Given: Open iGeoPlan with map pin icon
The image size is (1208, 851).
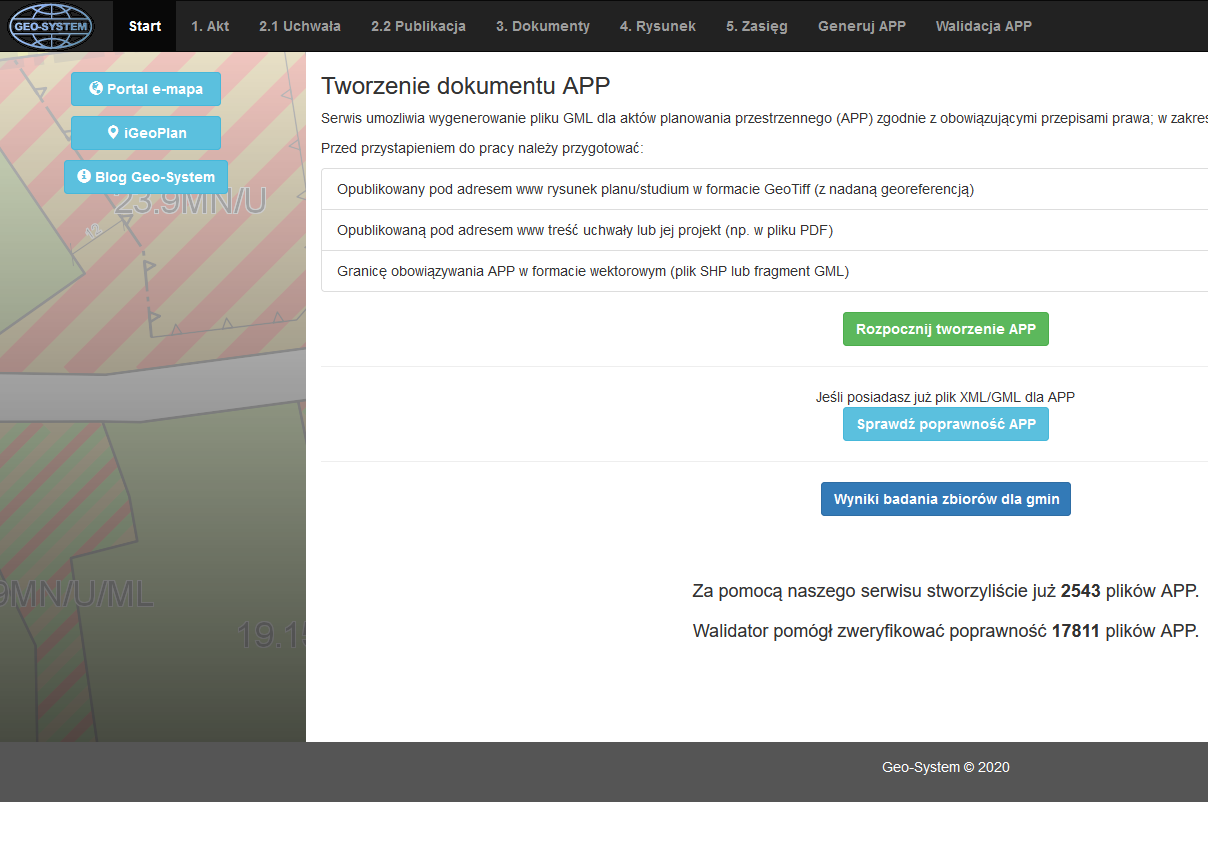Looking at the screenshot, I should [146, 133].
